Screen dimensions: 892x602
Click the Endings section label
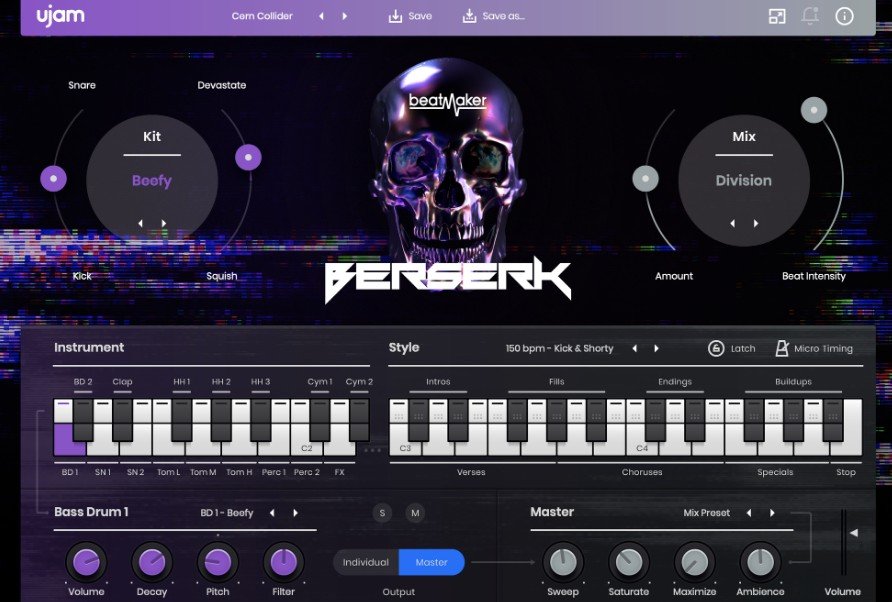(x=675, y=382)
